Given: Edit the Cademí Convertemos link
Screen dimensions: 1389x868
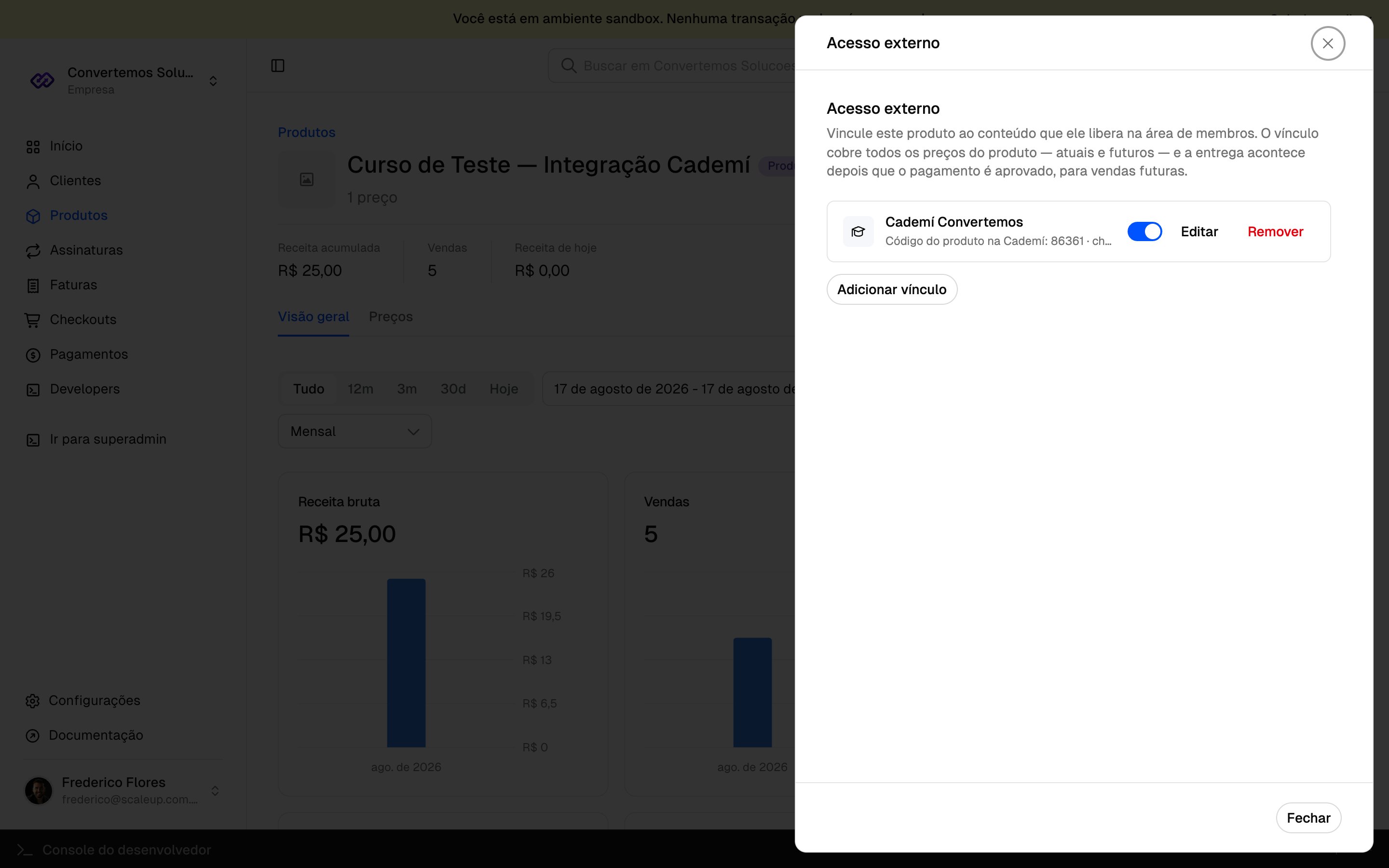Looking at the screenshot, I should (1199, 231).
